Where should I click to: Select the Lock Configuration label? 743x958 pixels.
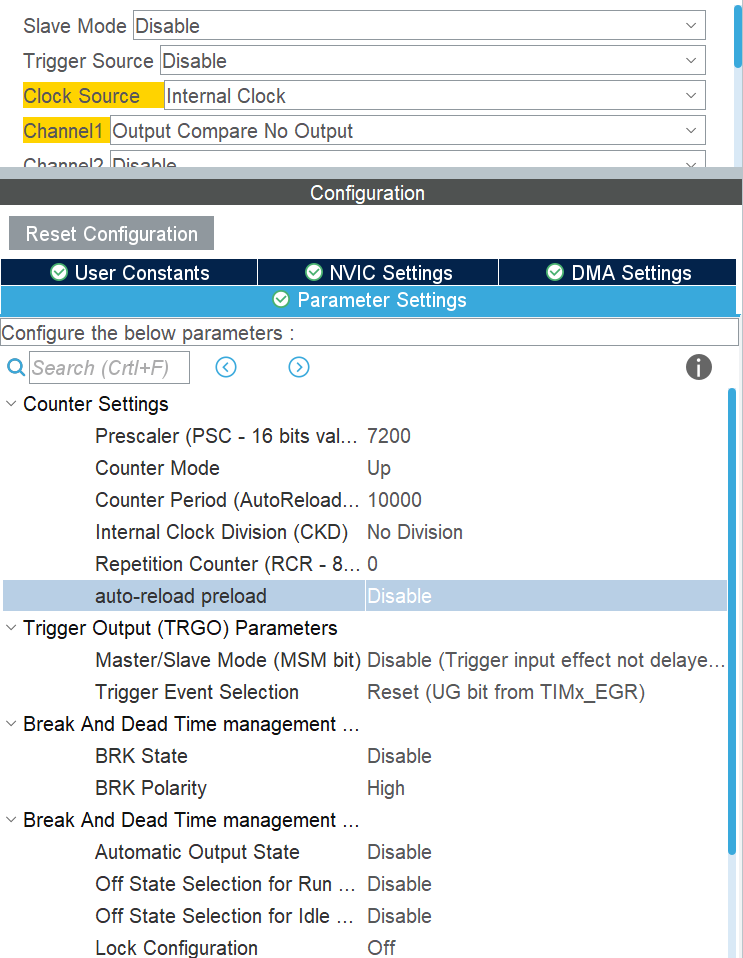(x=176, y=948)
